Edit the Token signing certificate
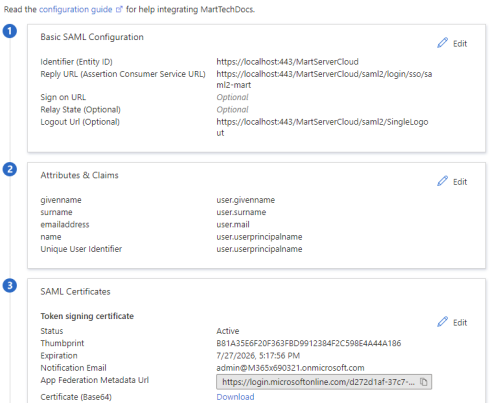The image size is (495, 403). (452, 322)
